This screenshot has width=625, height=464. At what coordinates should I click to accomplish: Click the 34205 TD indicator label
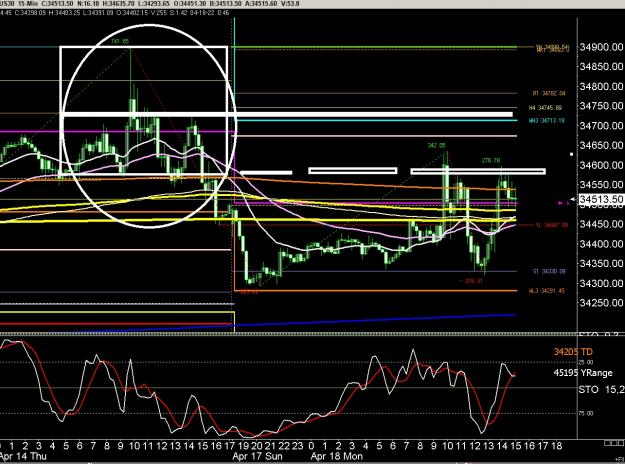click(x=573, y=352)
